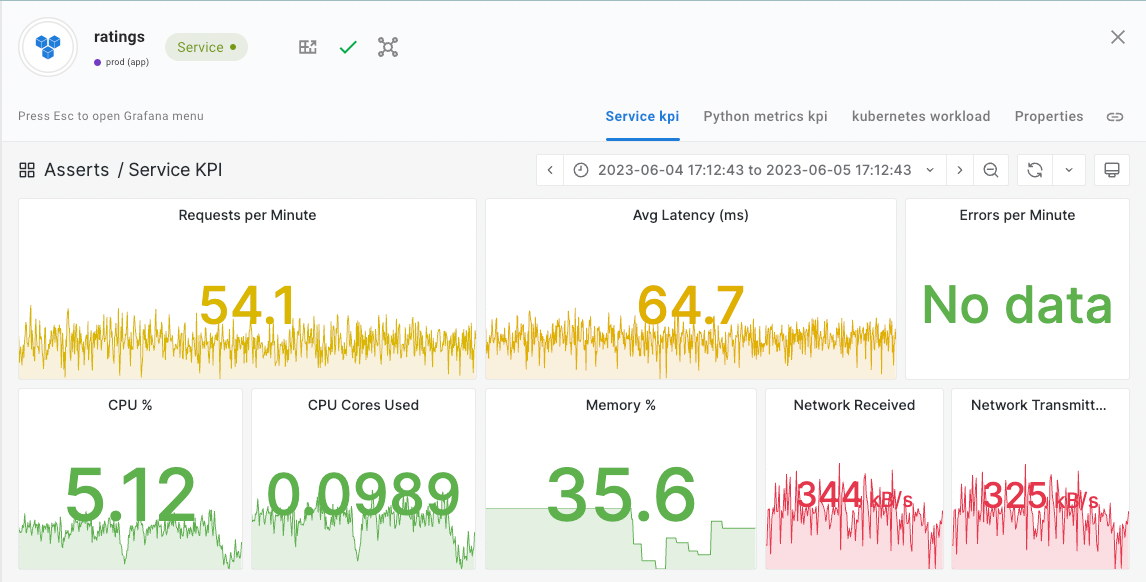Shift time range forward with right chevron
This screenshot has height=582, width=1146.
click(x=960, y=170)
